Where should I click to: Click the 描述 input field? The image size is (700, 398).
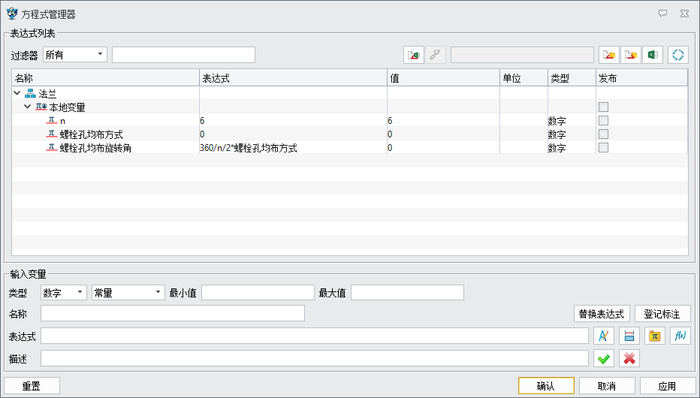pos(314,358)
